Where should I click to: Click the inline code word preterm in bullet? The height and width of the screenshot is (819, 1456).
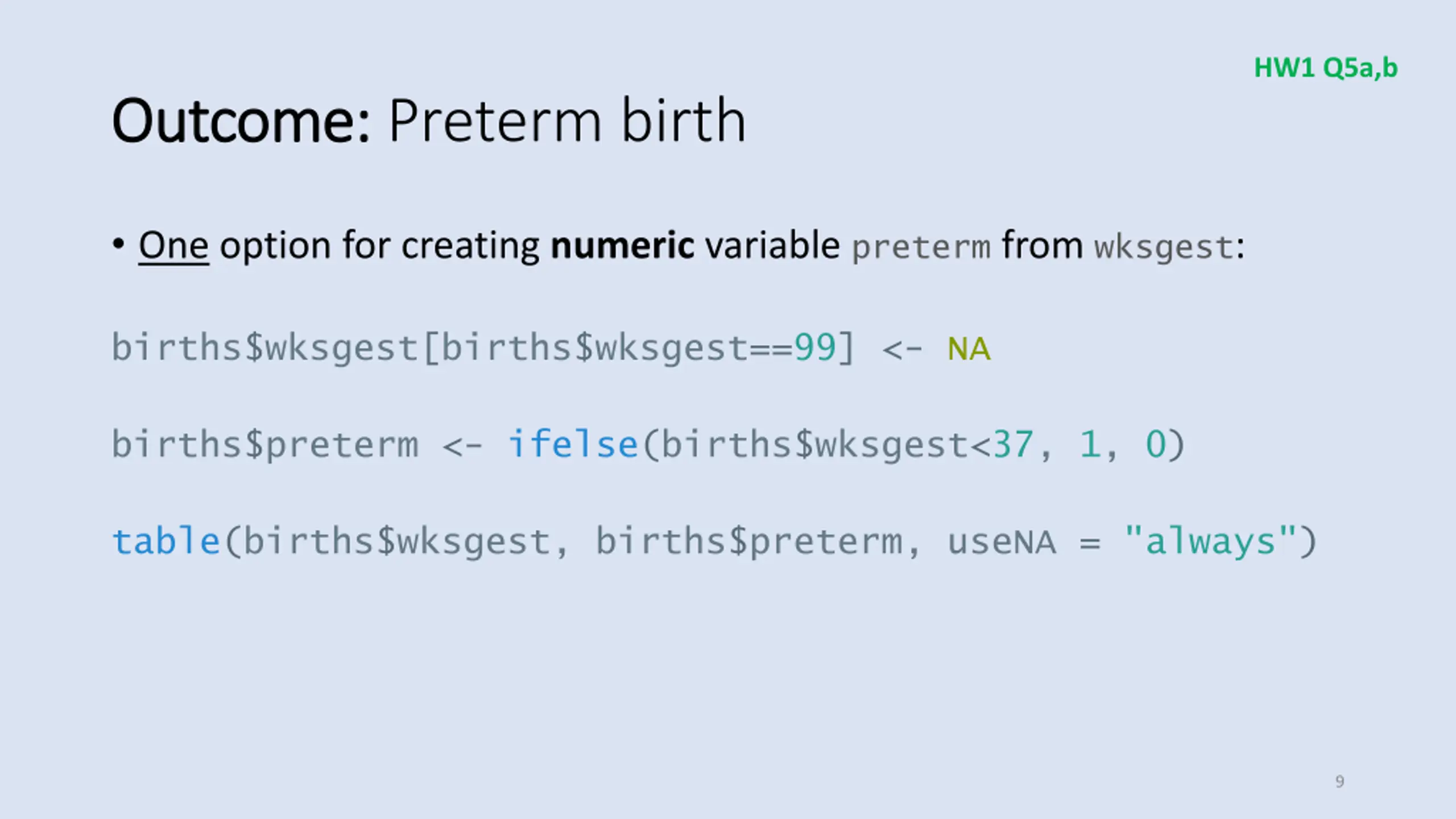(921, 247)
